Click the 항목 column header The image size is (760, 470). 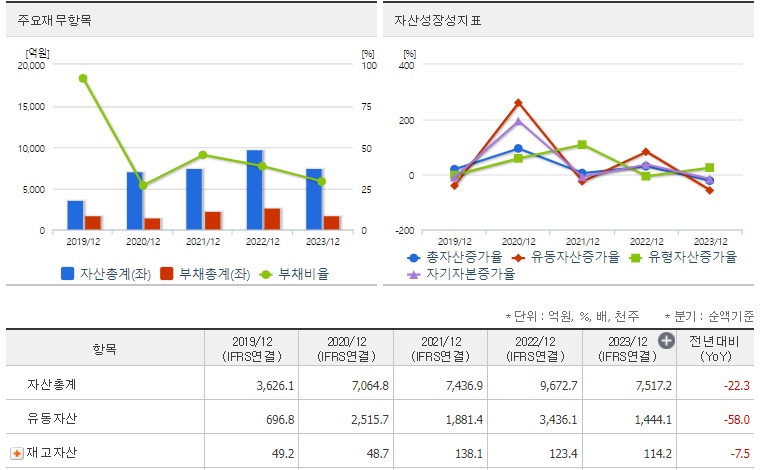(x=105, y=348)
